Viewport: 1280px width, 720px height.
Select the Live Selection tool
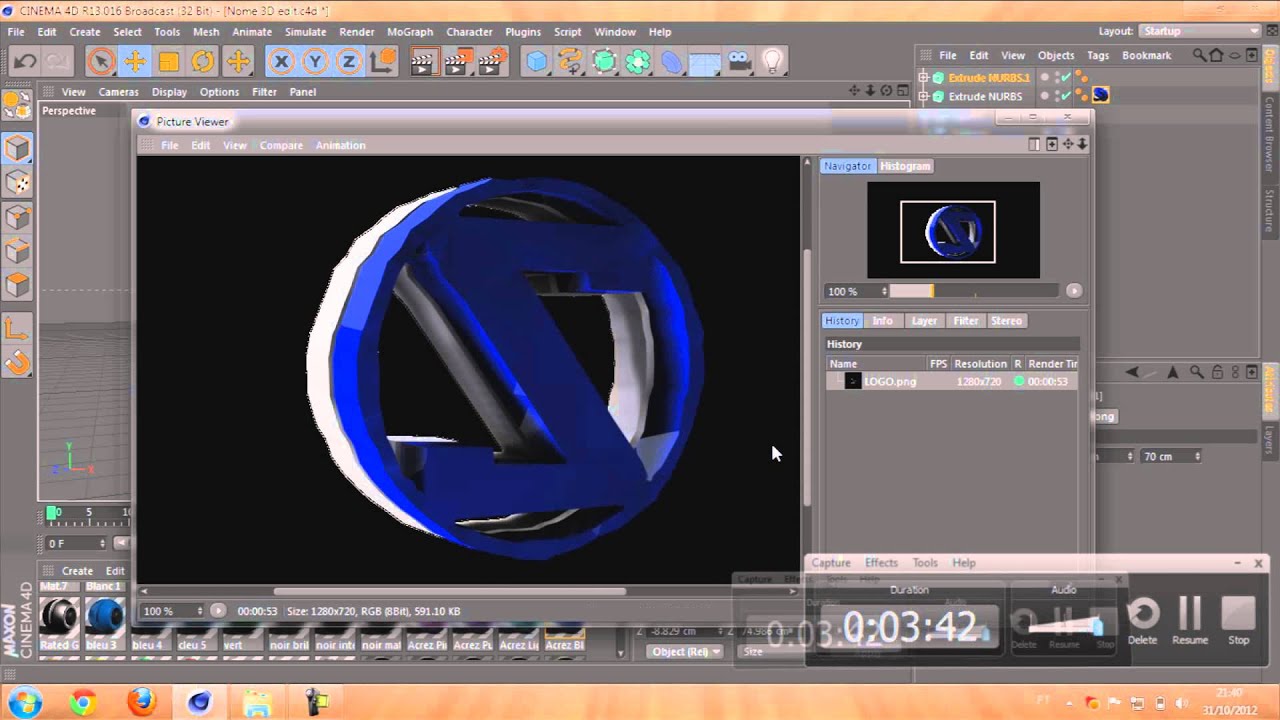(100, 62)
